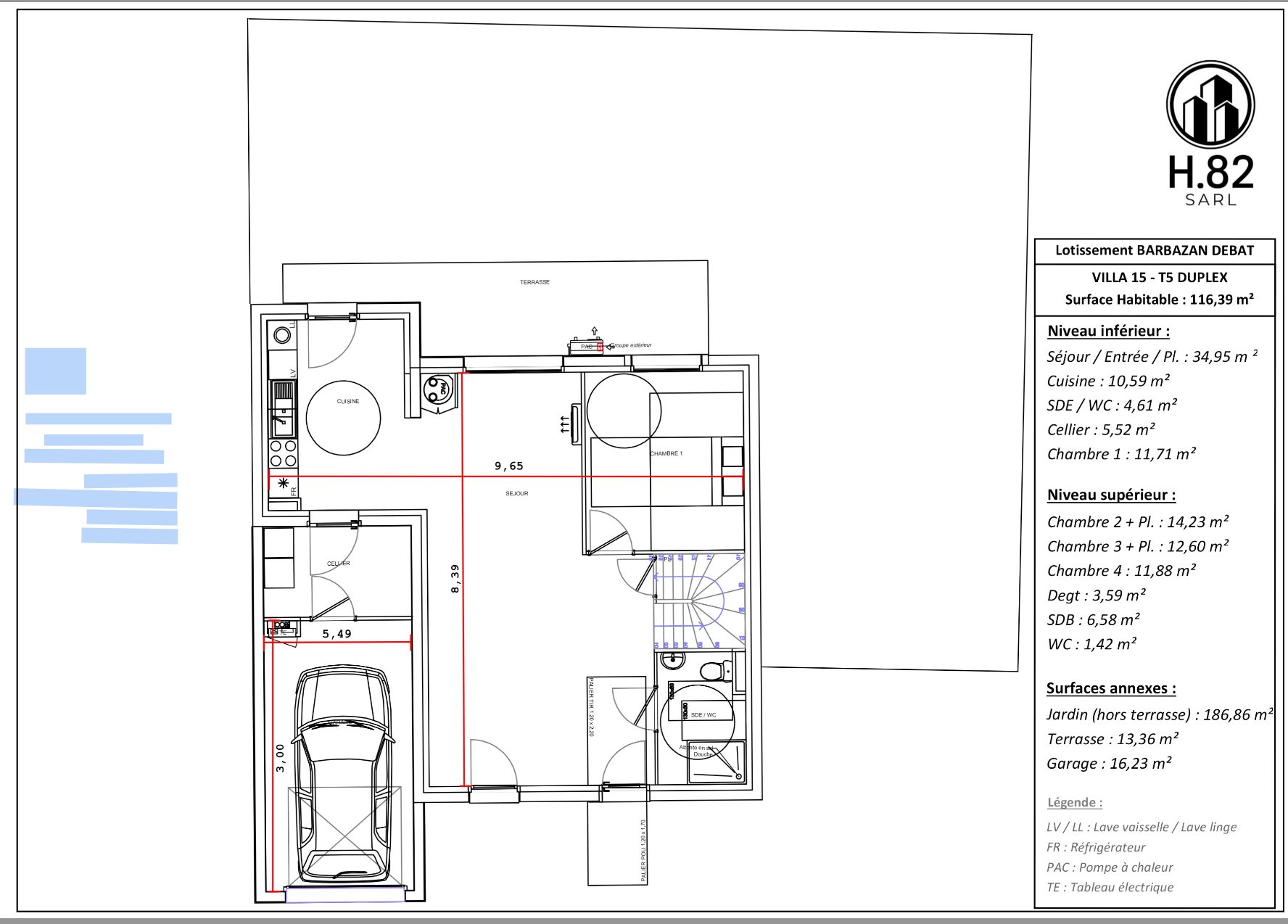The image size is (1288, 924).
Task: Click the washing machine symbol in the kitchen
Action: point(282,335)
